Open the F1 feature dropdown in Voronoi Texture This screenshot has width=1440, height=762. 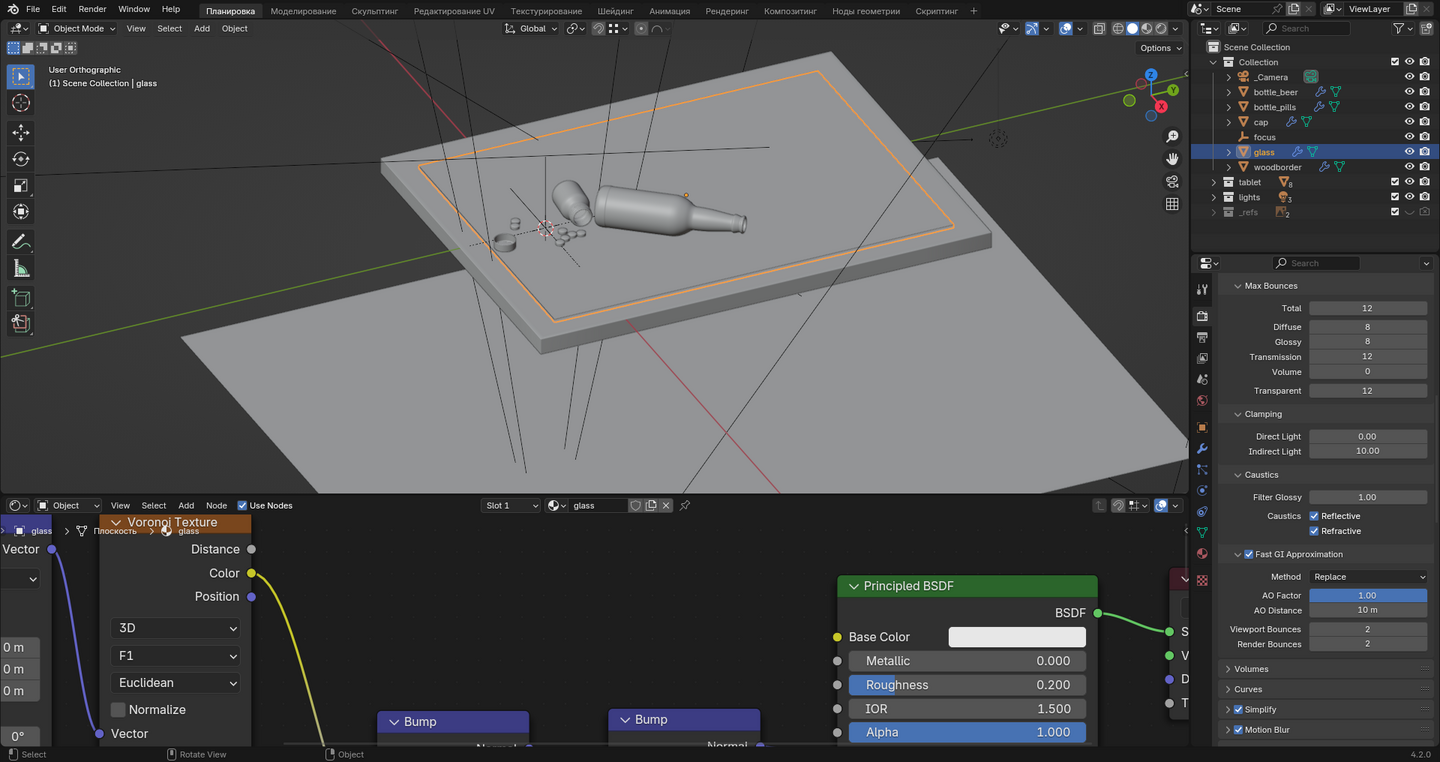coord(176,656)
